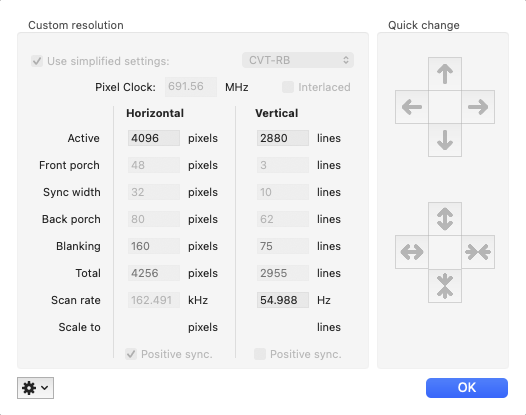Click the horizontal Front porch field

(154, 165)
